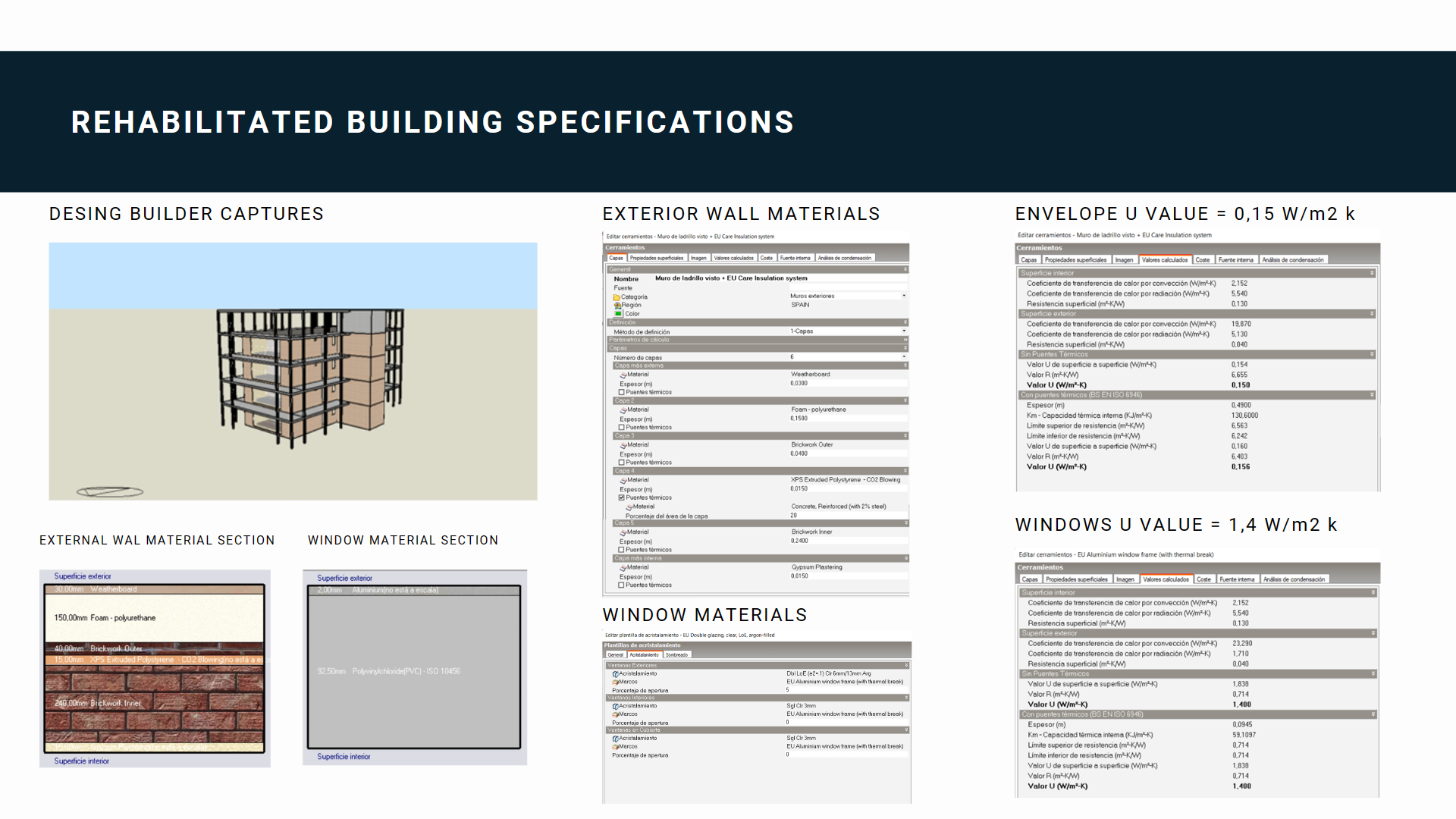Click Acristalamiento icon under Ventanas Interiores
Viewport: 1456px width, 819px height.
coord(616,706)
